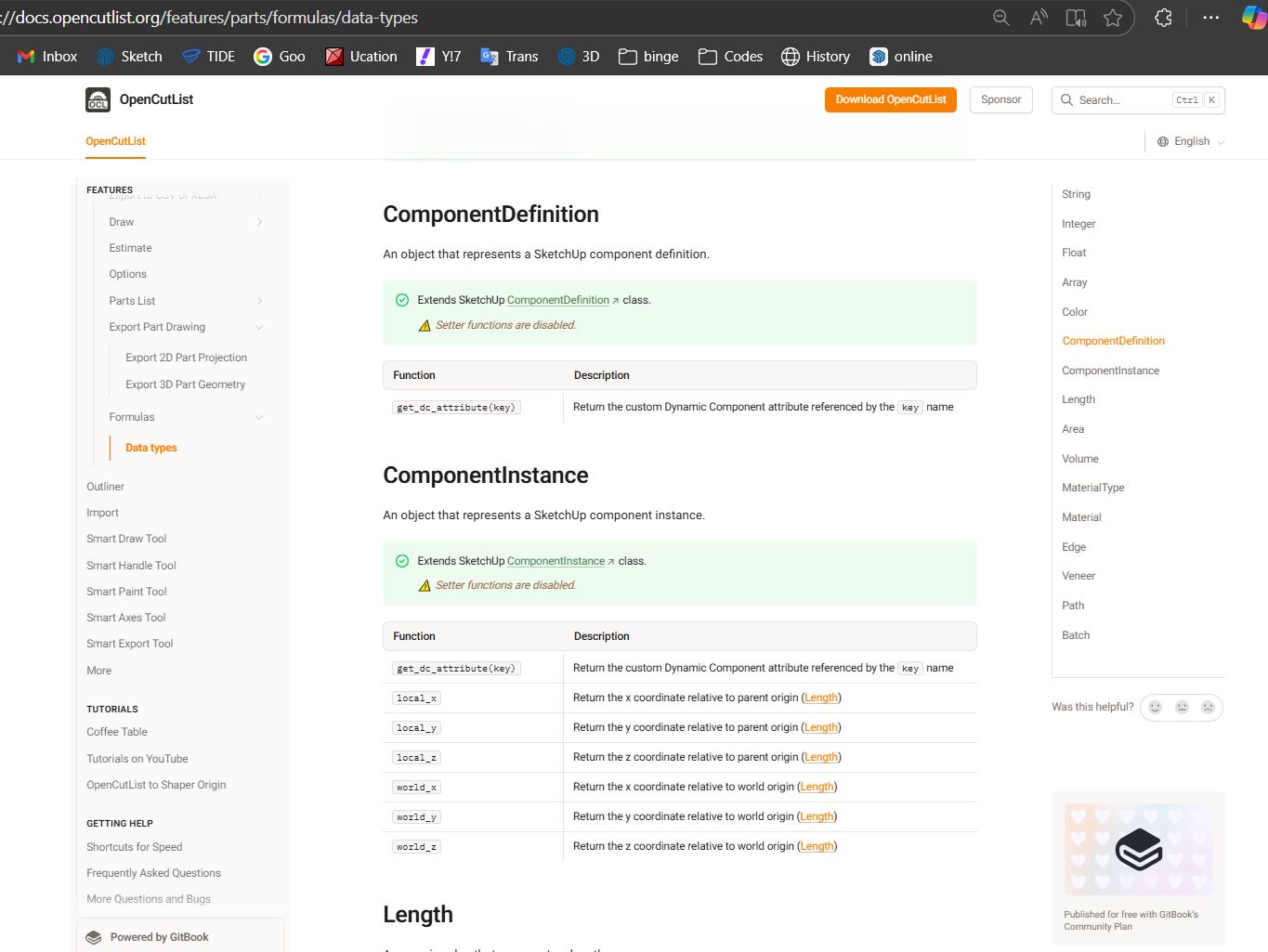The image size is (1268, 952).
Task: Open the browser extensions puzzle icon
Action: pos(1163,18)
